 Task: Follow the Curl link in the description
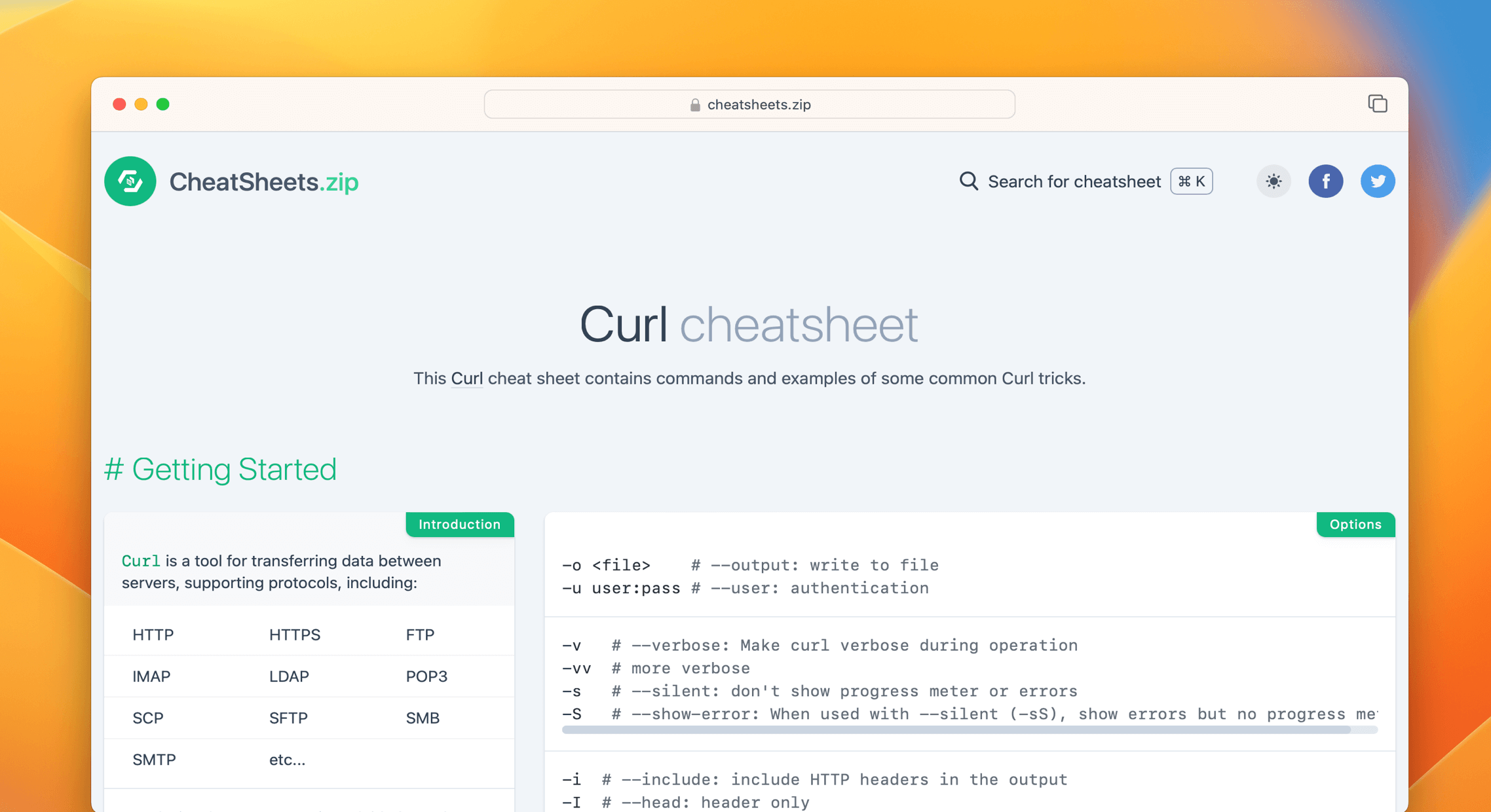click(x=466, y=378)
